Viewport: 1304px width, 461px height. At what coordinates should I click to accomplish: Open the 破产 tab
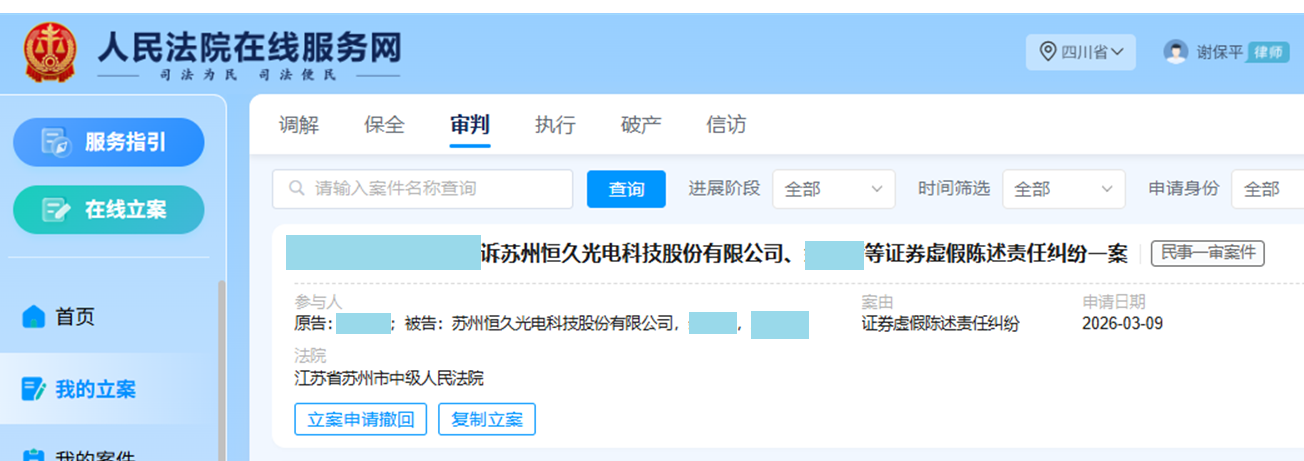coord(641,125)
